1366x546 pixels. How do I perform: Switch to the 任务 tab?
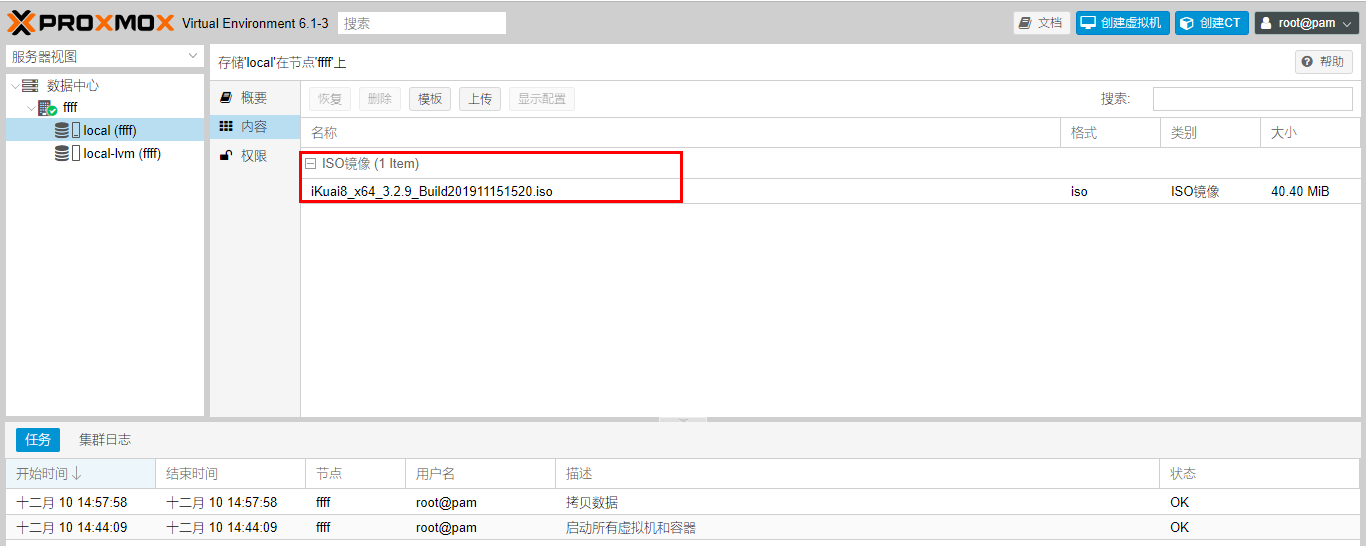coord(38,440)
